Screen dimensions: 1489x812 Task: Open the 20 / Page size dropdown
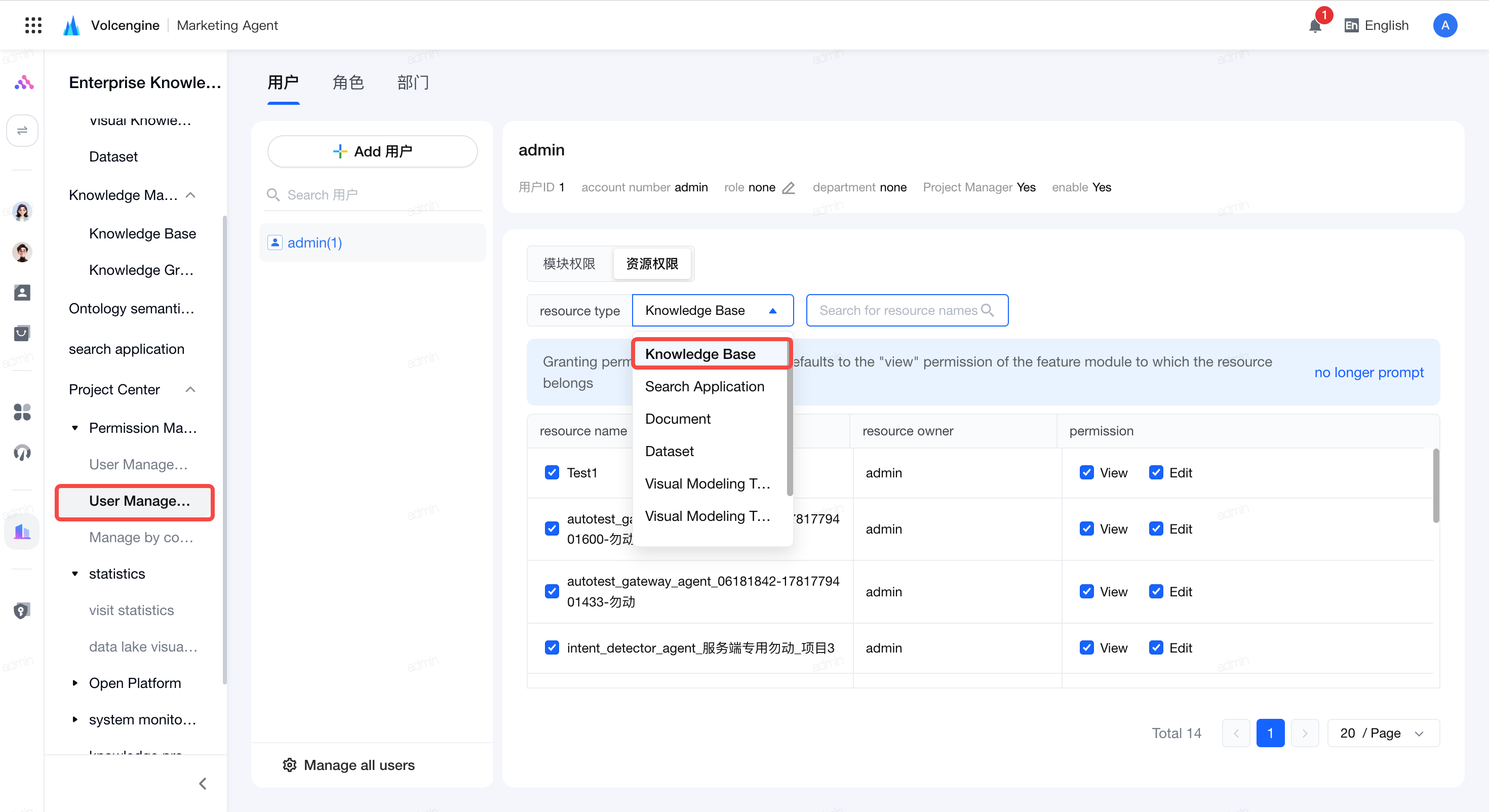(x=1383, y=734)
